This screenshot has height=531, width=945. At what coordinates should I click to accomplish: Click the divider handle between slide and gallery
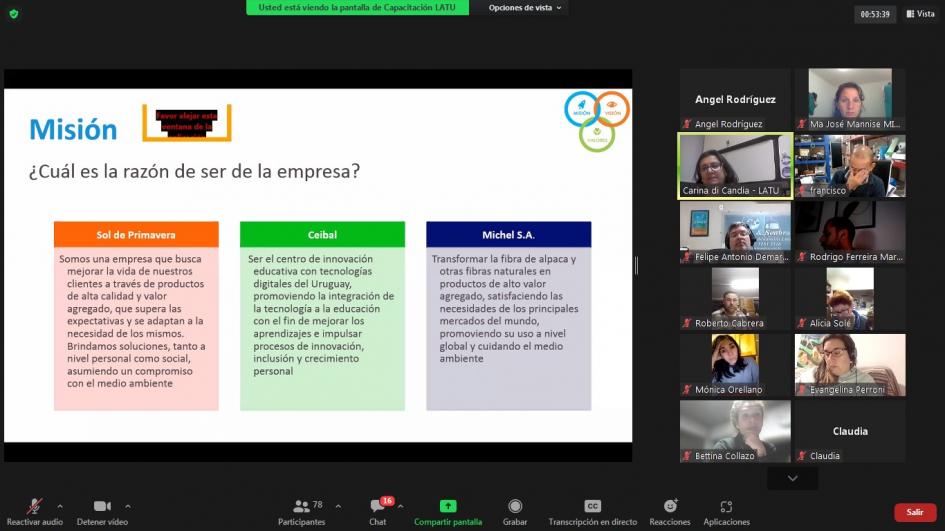pyautogui.click(x=636, y=265)
